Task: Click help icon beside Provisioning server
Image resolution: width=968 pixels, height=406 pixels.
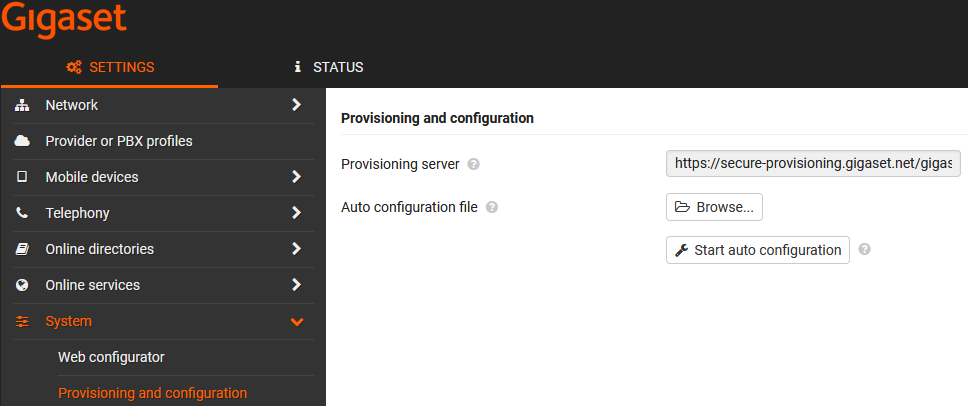Action: point(474,164)
